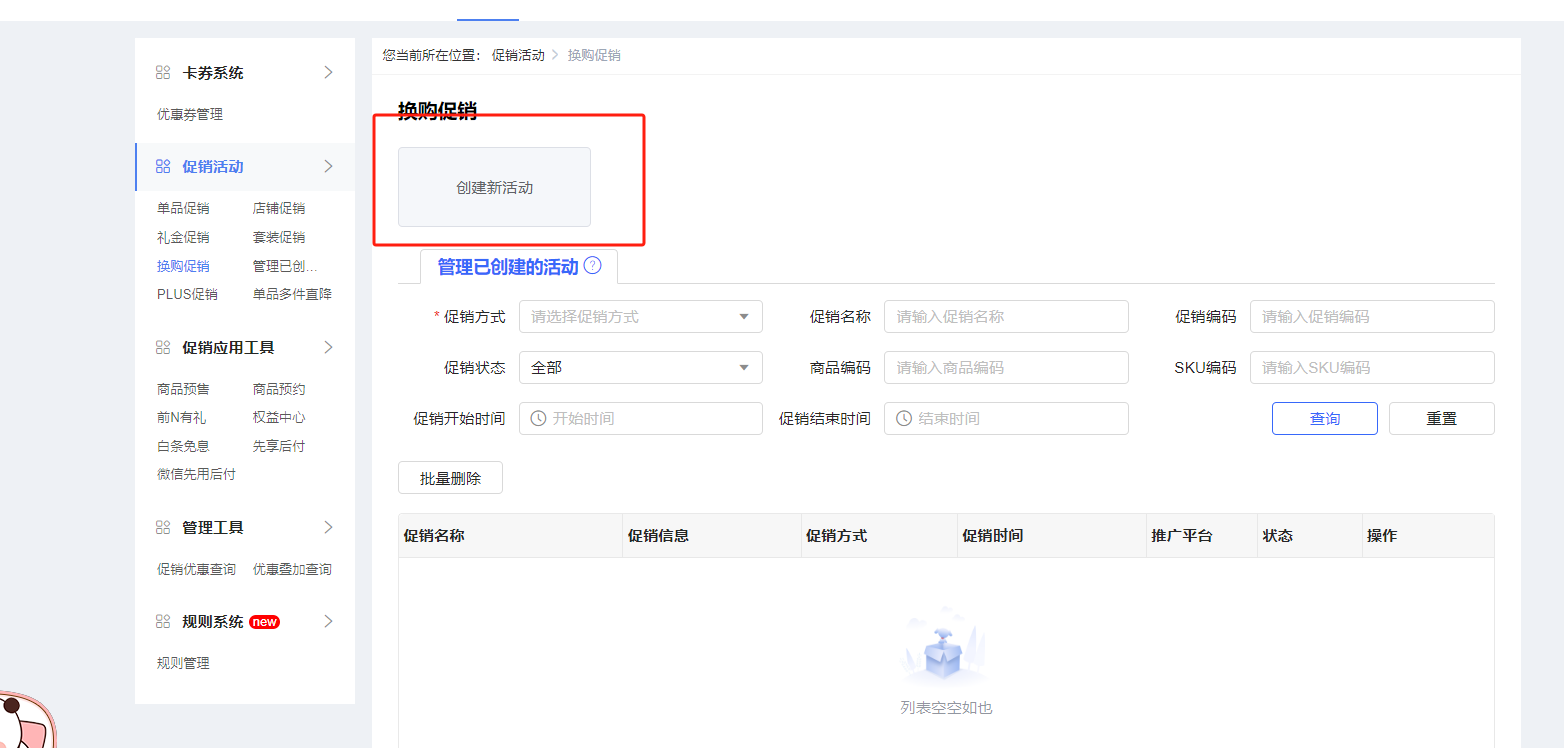Click the 批量删除 button
1564x748 pixels.
[x=450, y=478]
